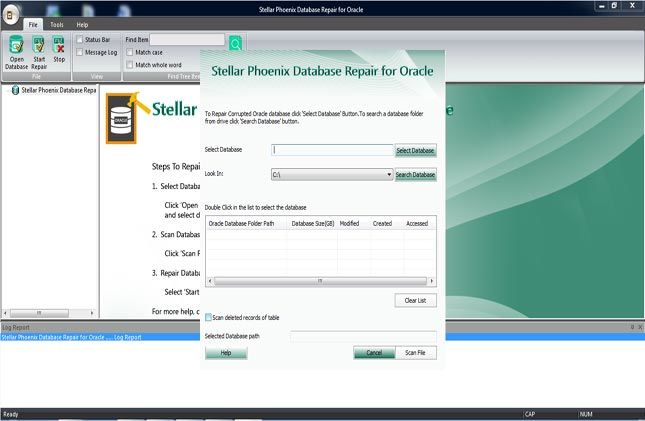This screenshot has width=645, height=421.
Task: Pin the Log Report panel
Action: click(632, 327)
